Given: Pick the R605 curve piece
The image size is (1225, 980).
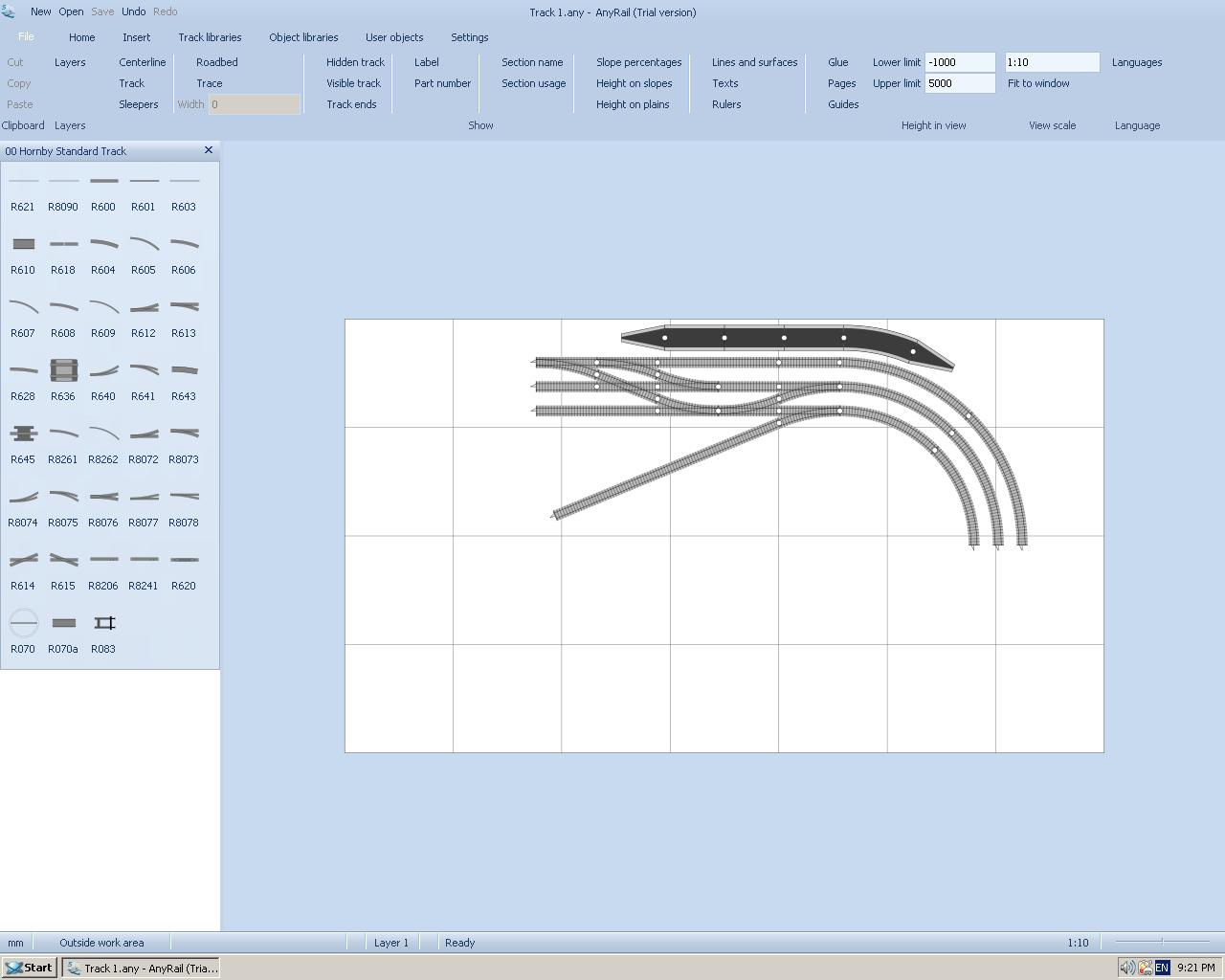Looking at the screenshot, I should pos(144,254).
